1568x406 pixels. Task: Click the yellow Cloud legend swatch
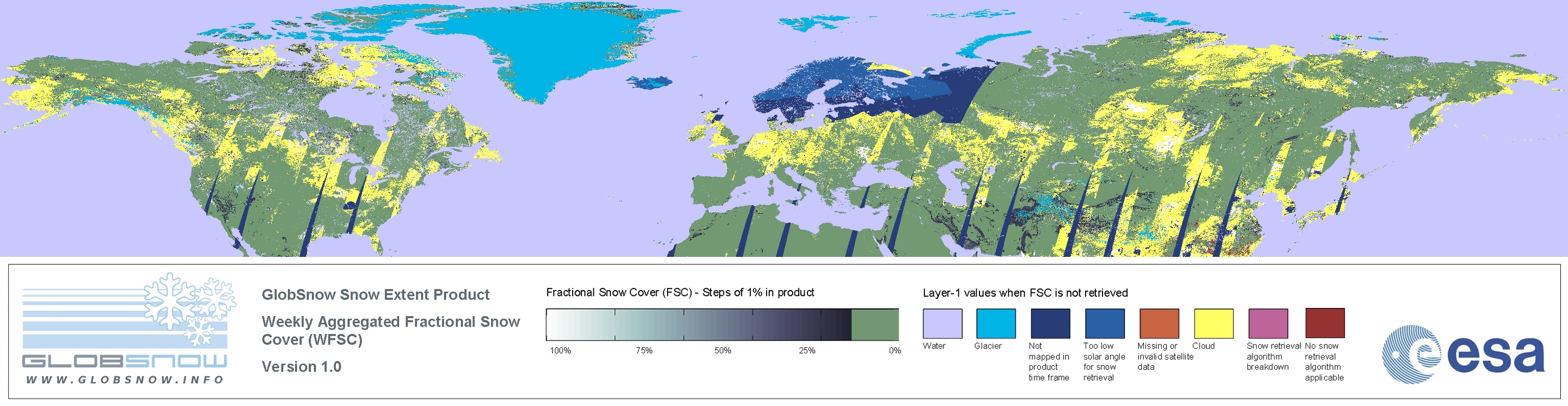(1213, 323)
